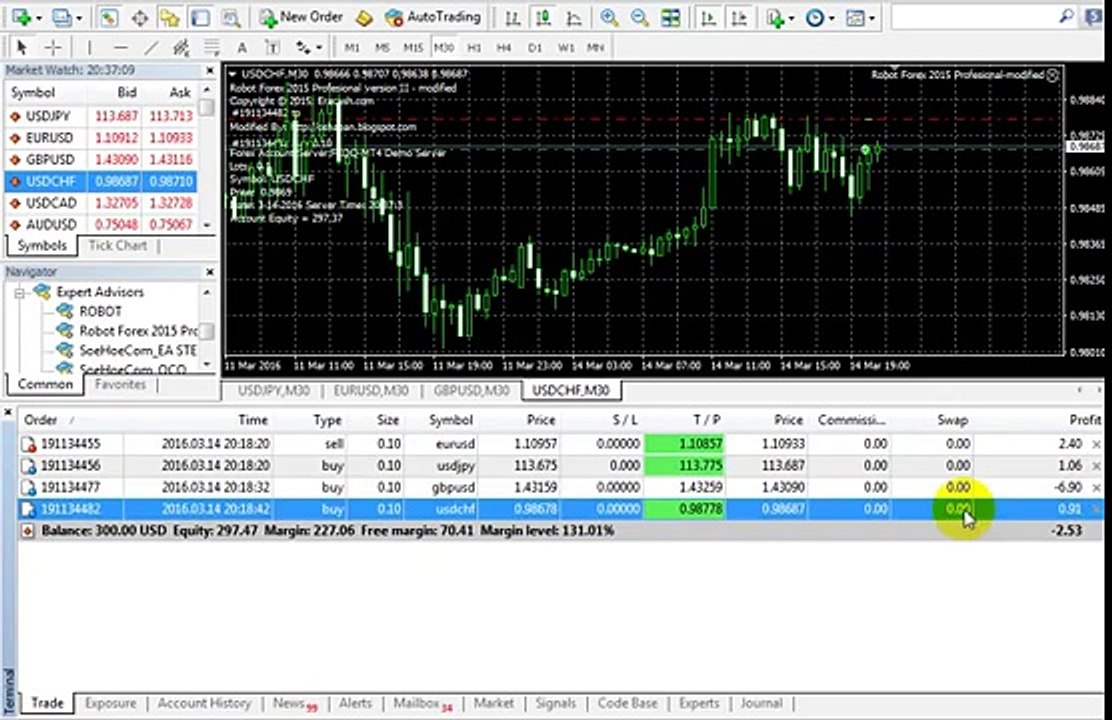Click the toolbar search input field
Screen dimensions: 1112x720
click(x=974, y=17)
